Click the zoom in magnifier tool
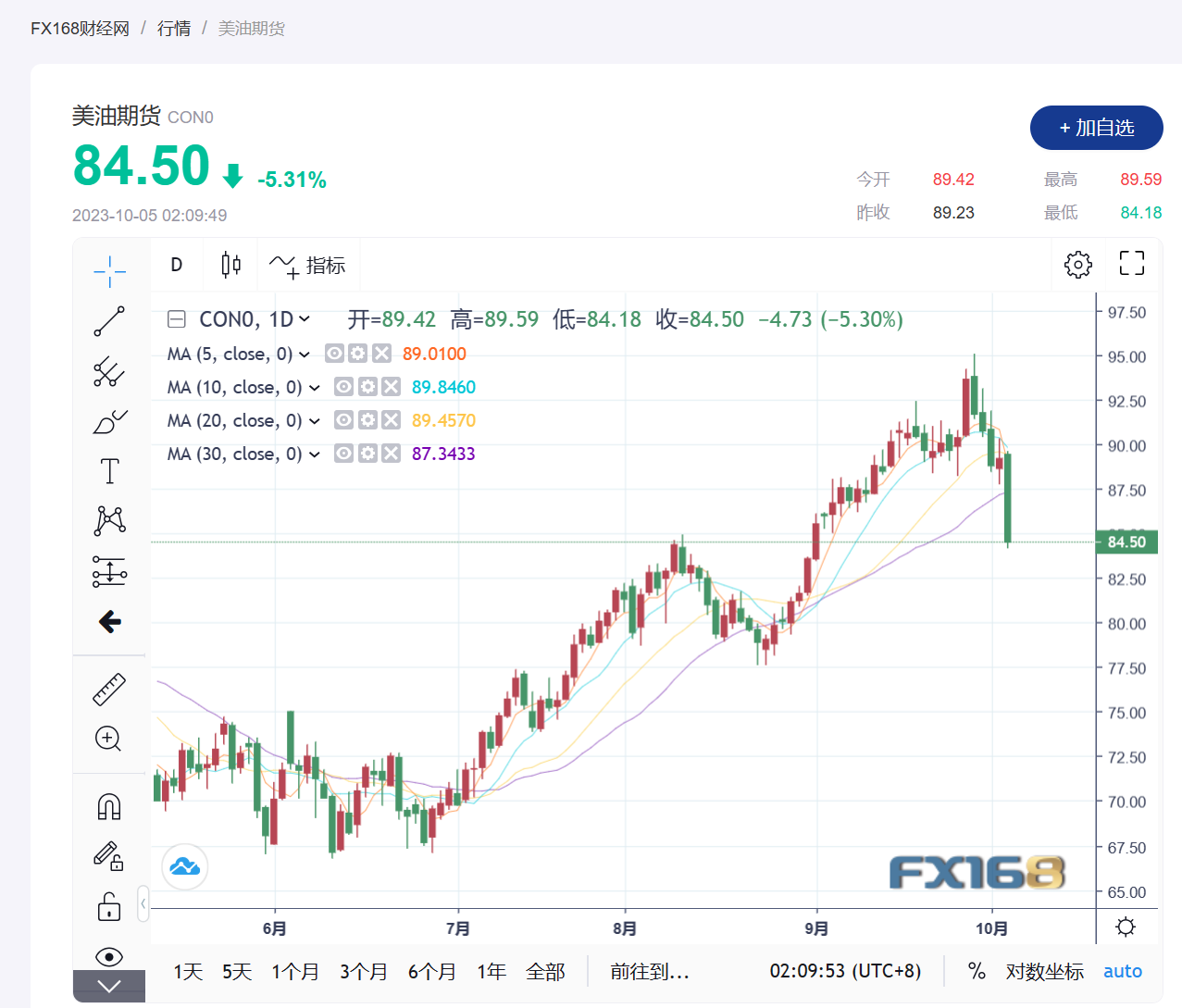This screenshot has width=1182, height=1008. (109, 739)
